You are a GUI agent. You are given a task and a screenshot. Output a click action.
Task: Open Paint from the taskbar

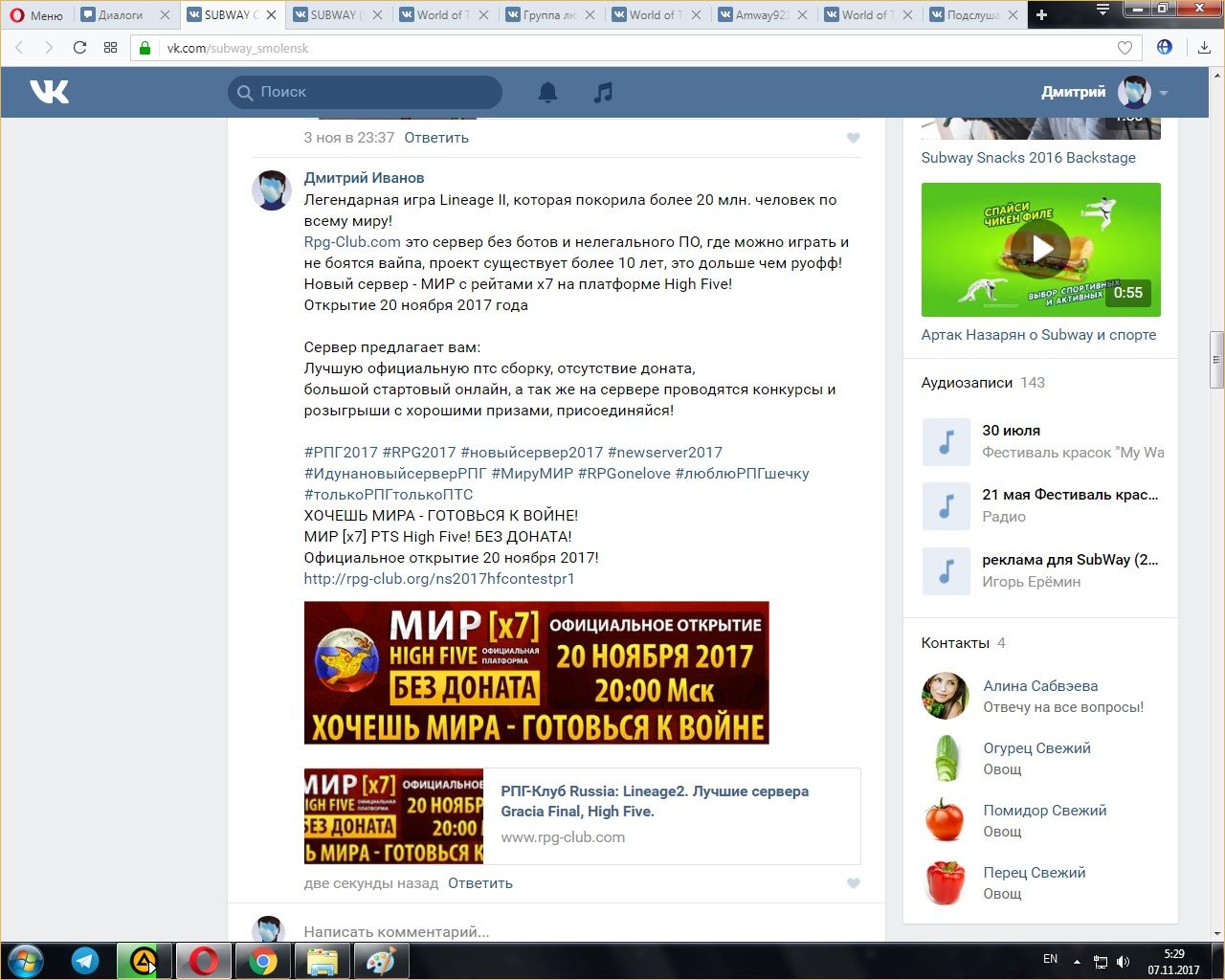382,961
